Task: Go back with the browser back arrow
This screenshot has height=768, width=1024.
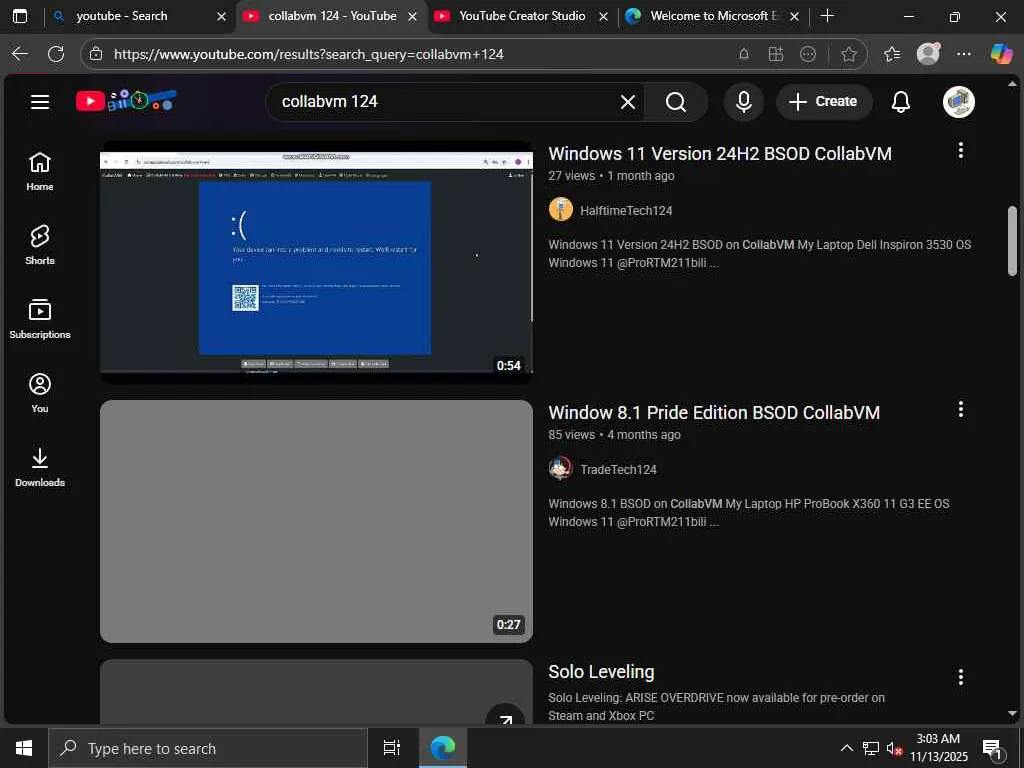Action: click(20, 54)
